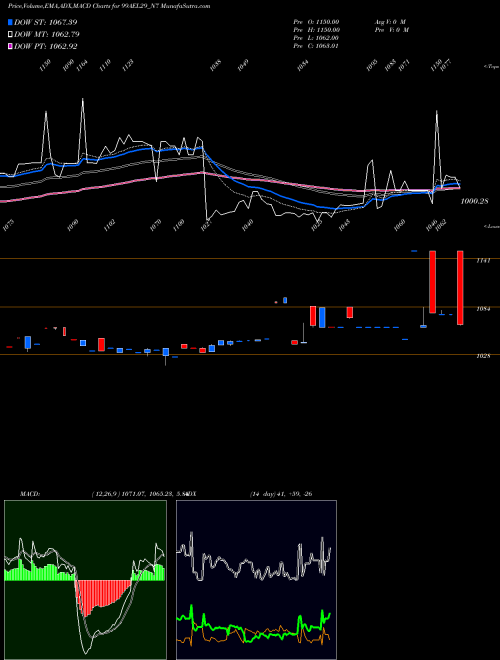500x660 pixels.
Task: Select the 'DOW ST: 1067.39' legend text
Action: click(x=45, y=22)
